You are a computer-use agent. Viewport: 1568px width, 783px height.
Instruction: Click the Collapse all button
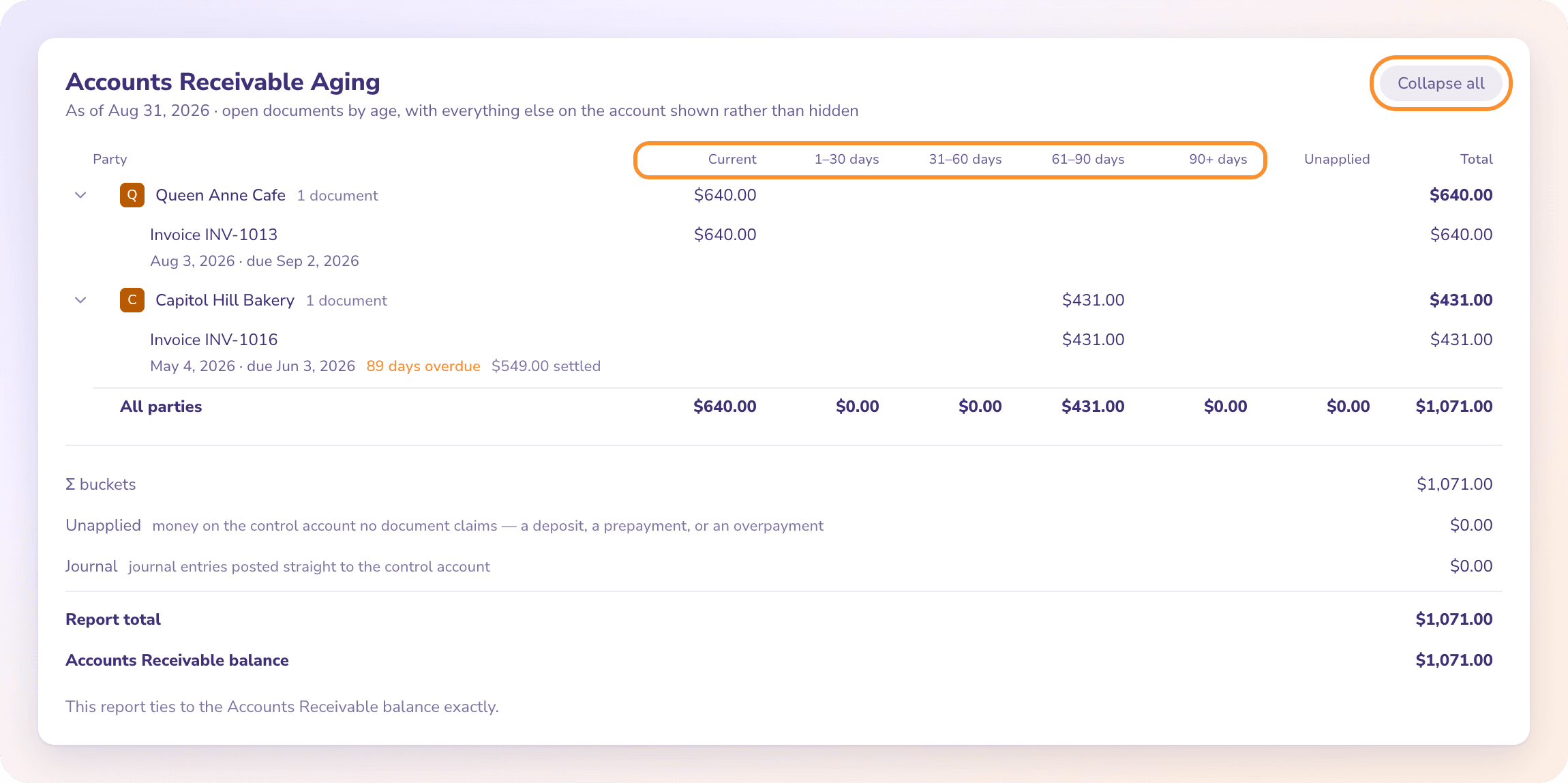pos(1441,83)
